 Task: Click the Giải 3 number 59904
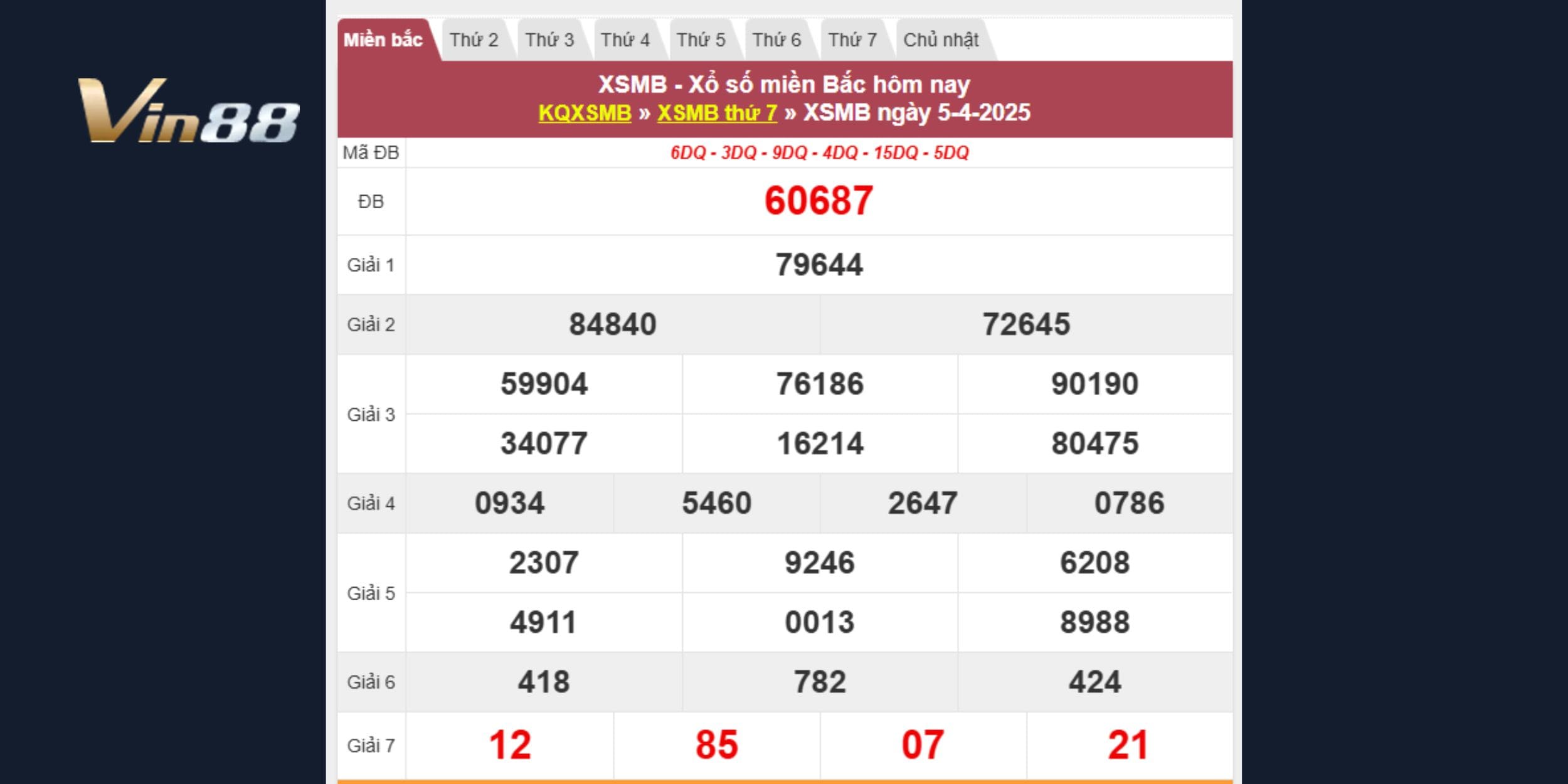pyautogui.click(x=544, y=384)
